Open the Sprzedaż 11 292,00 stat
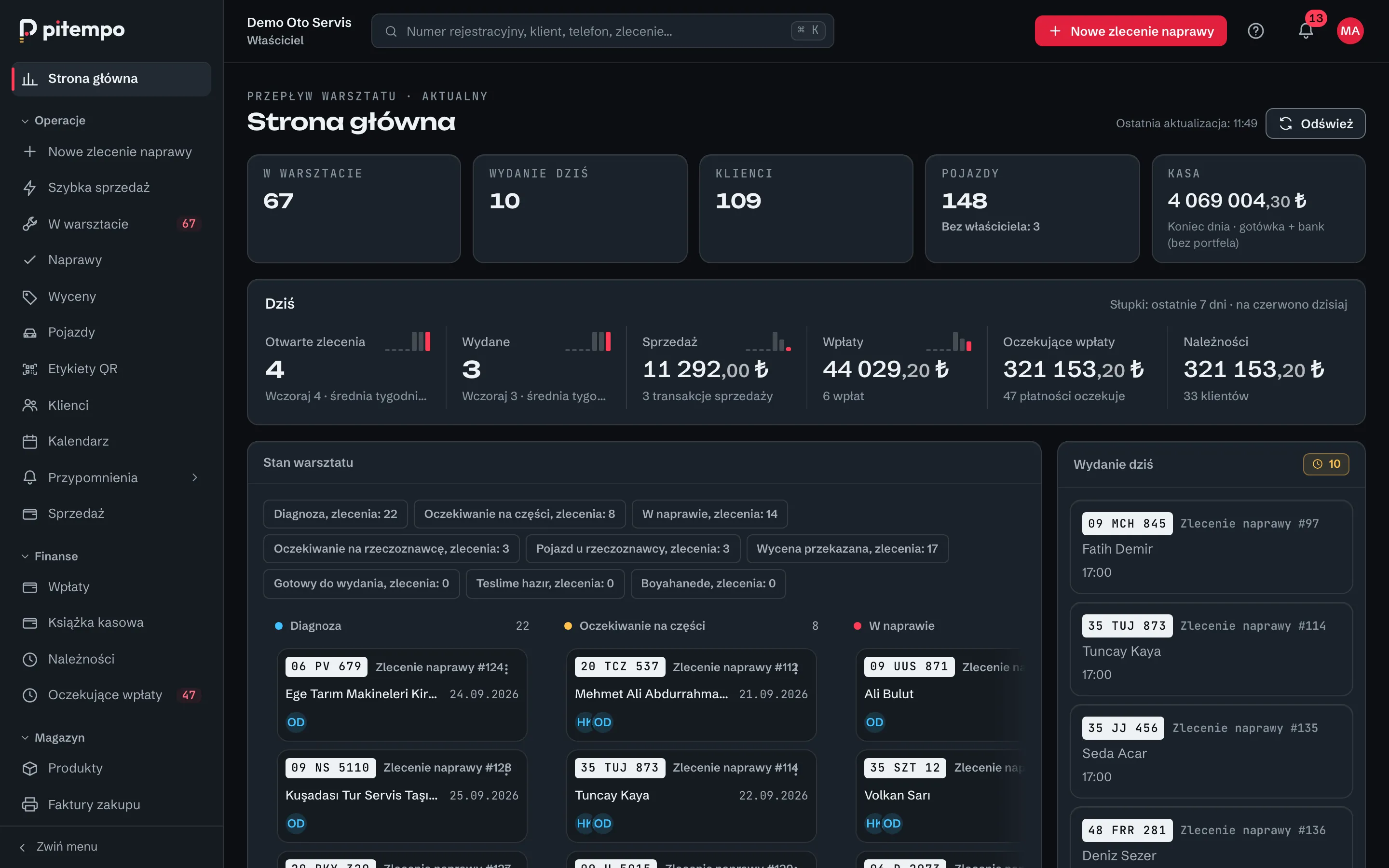The image size is (1389, 868). (x=716, y=367)
